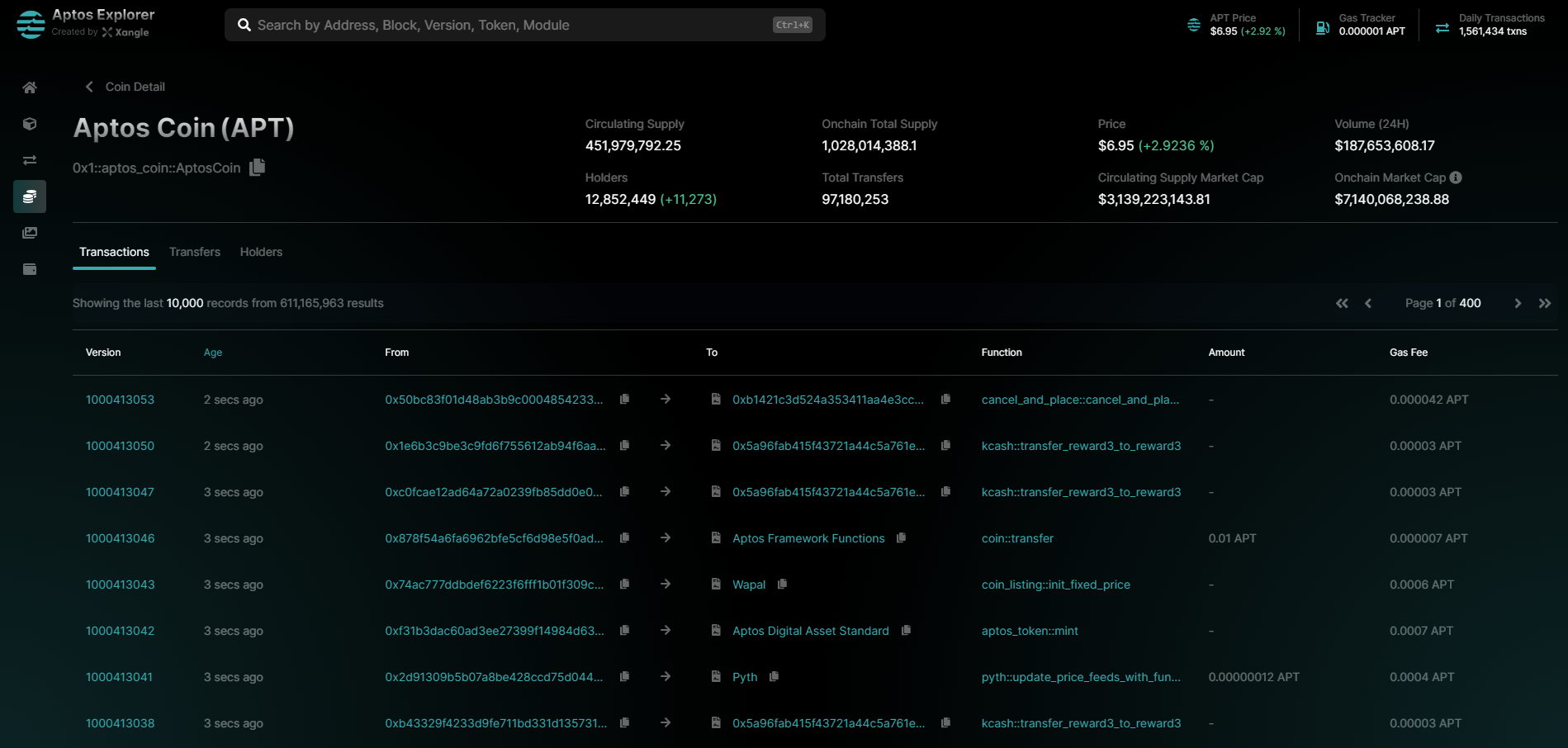Image resolution: width=1568 pixels, height=748 pixels.
Task: Switch to the Transfers tab
Action: coord(195,252)
